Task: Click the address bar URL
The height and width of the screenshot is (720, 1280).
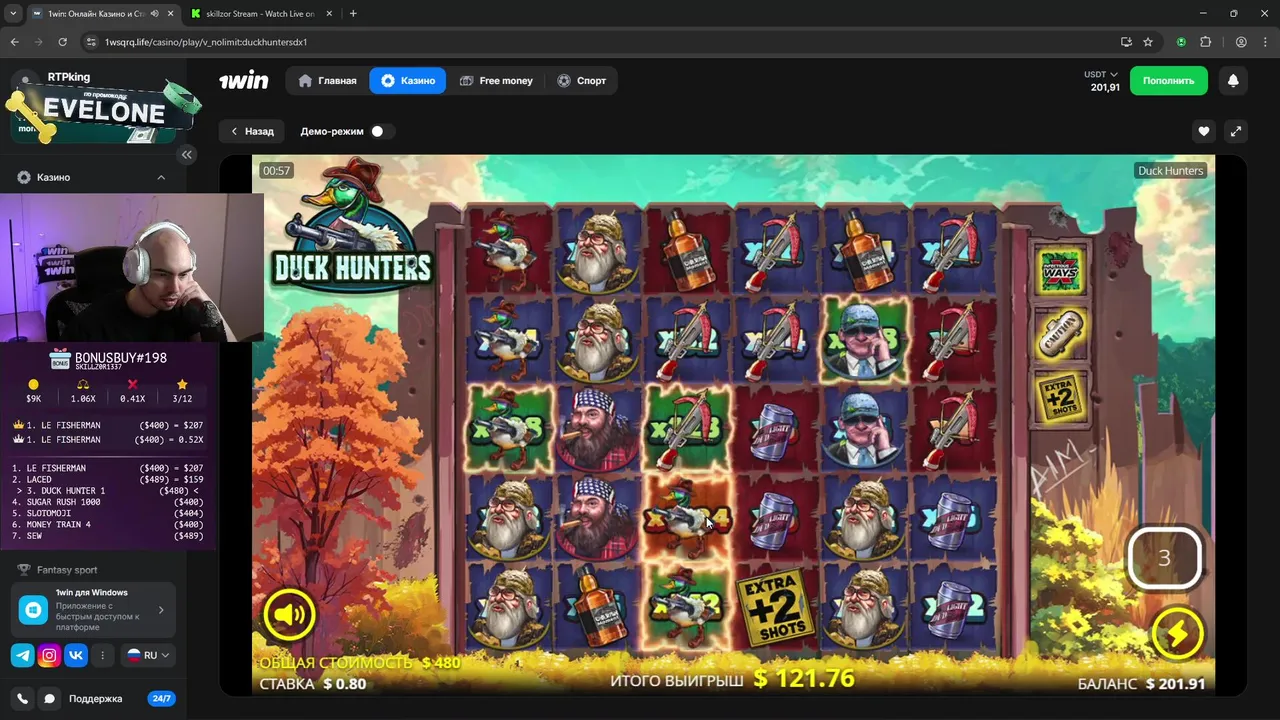Action: click(x=205, y=42)
